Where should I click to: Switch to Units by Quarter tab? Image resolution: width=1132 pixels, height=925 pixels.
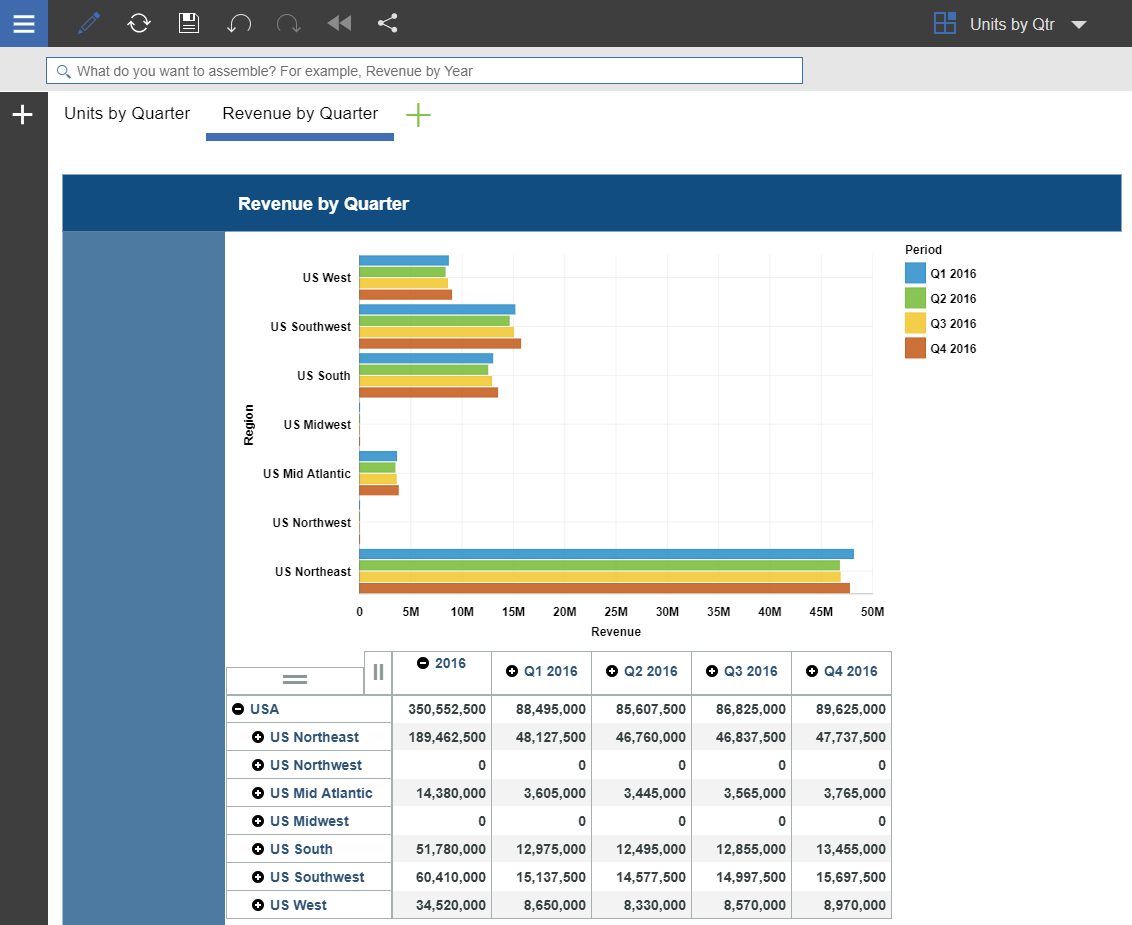click(x=127, y=114)
